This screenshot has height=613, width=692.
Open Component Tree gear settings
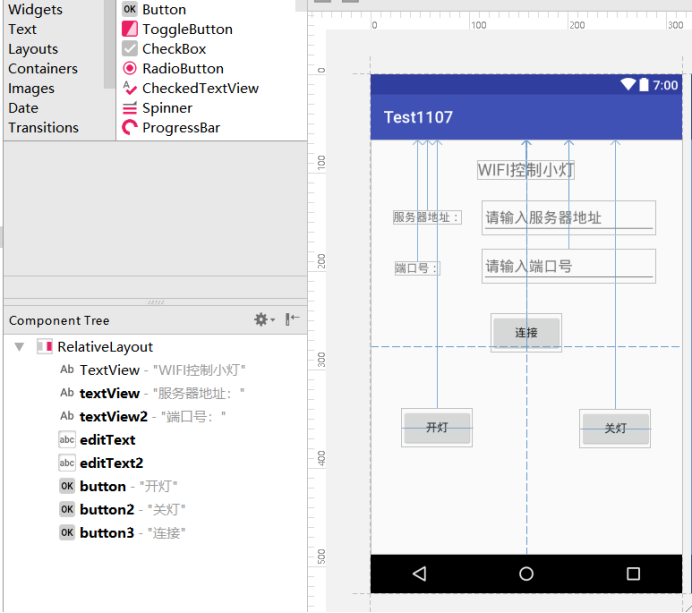click(x=261, y=320)
